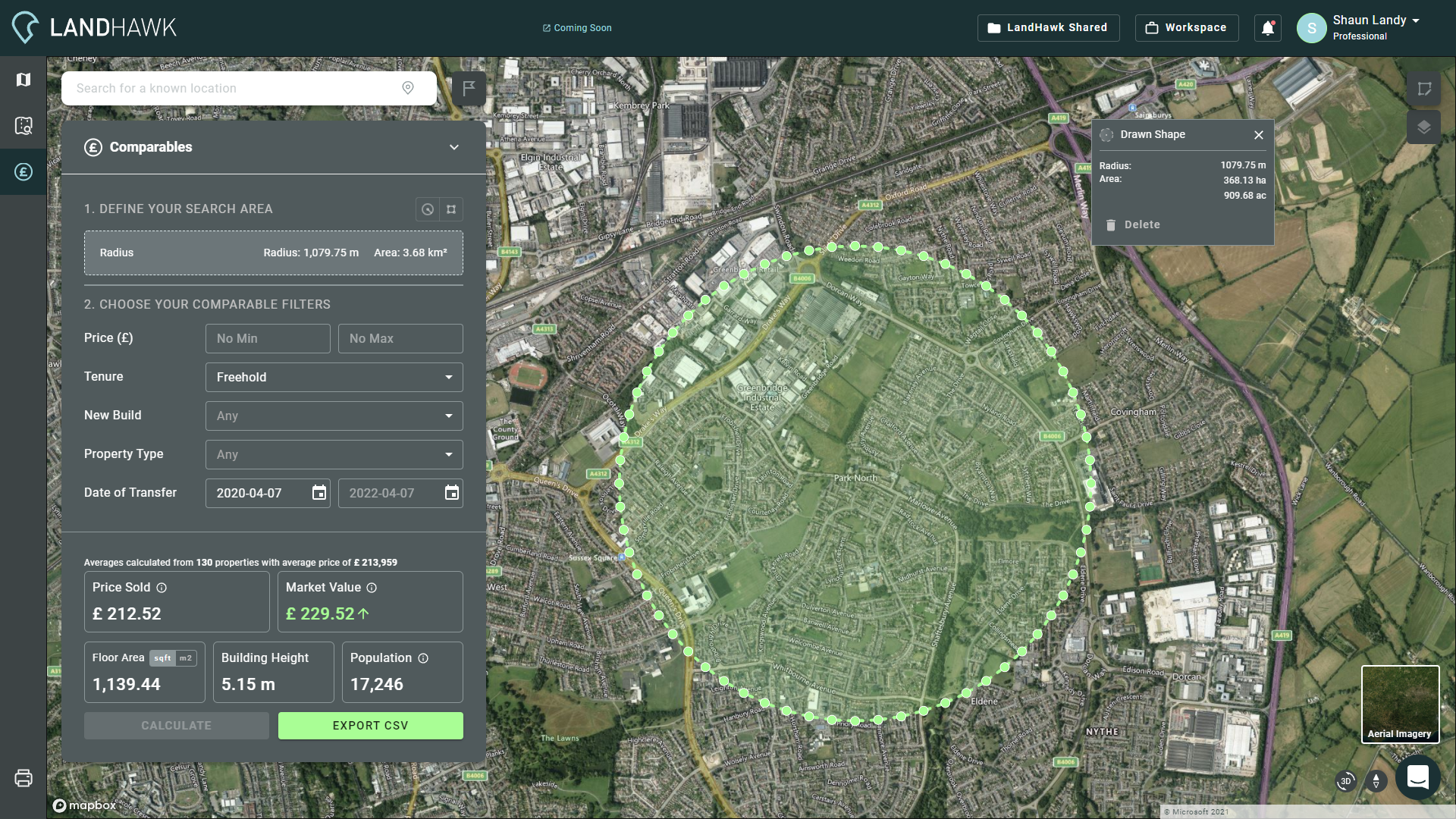Open calendar for end transfer date
Image resolution: width=1456 pixels, height=819 pixels.
pos(452,493)
